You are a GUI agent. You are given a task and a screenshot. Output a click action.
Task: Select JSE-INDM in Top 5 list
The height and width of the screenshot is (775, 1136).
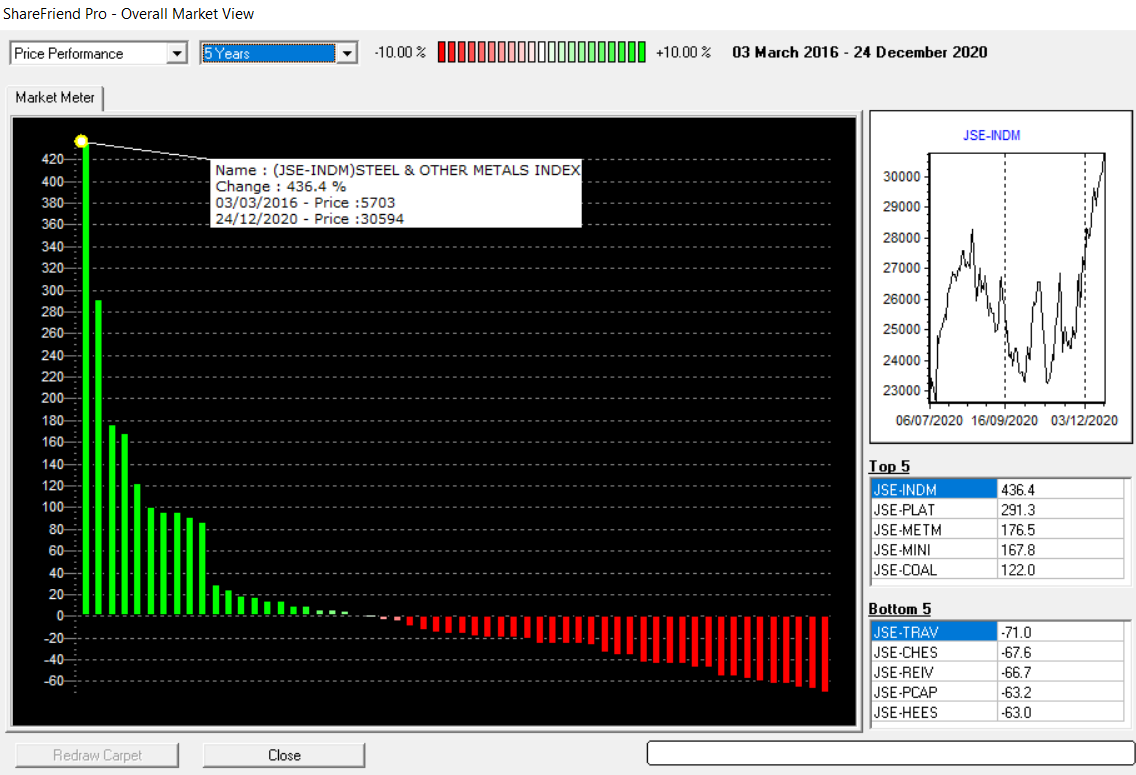pyautogui.click(x=934, y=490)
